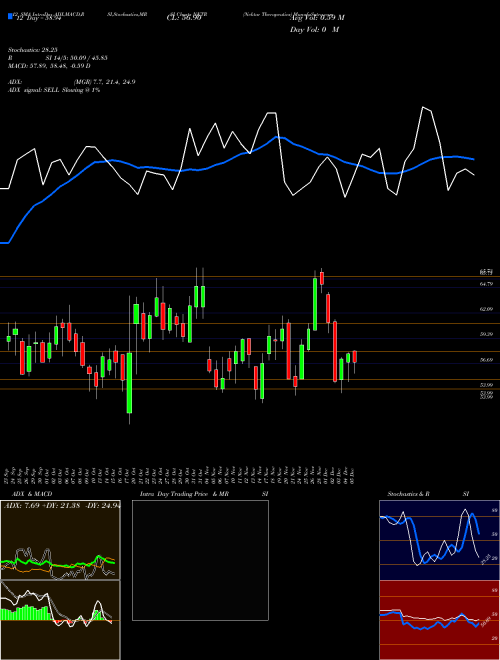Click the 'ADX & MACD' panel title
Screen dimensions: 500x660
tap(32, 494)
